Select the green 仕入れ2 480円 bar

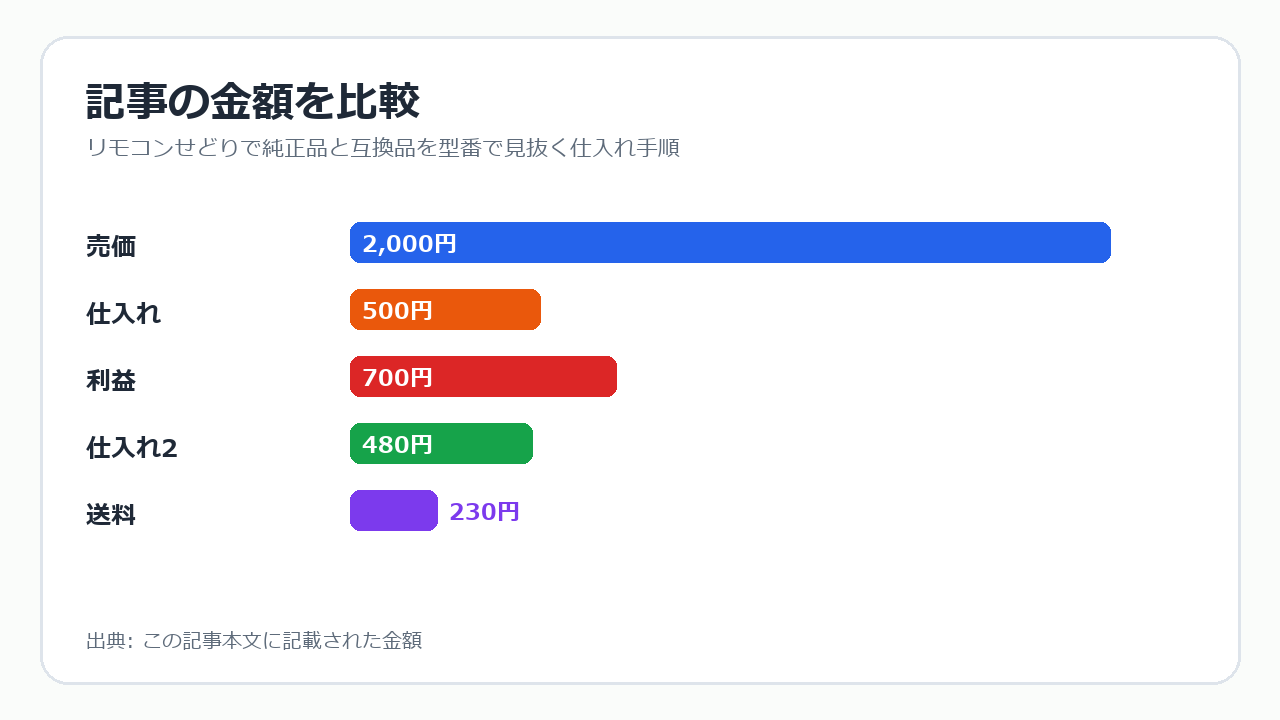click(x=441, y=444)
